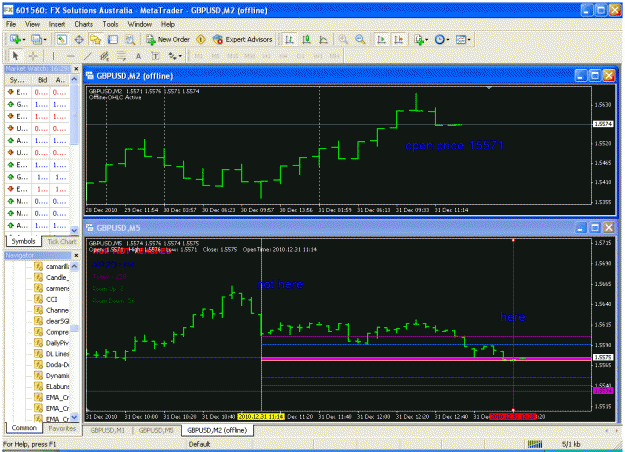Image resolution: width=625 pixels, height=452 pixels.
Task: Click the Default profile in status bar
Action: tap(199, 444)
